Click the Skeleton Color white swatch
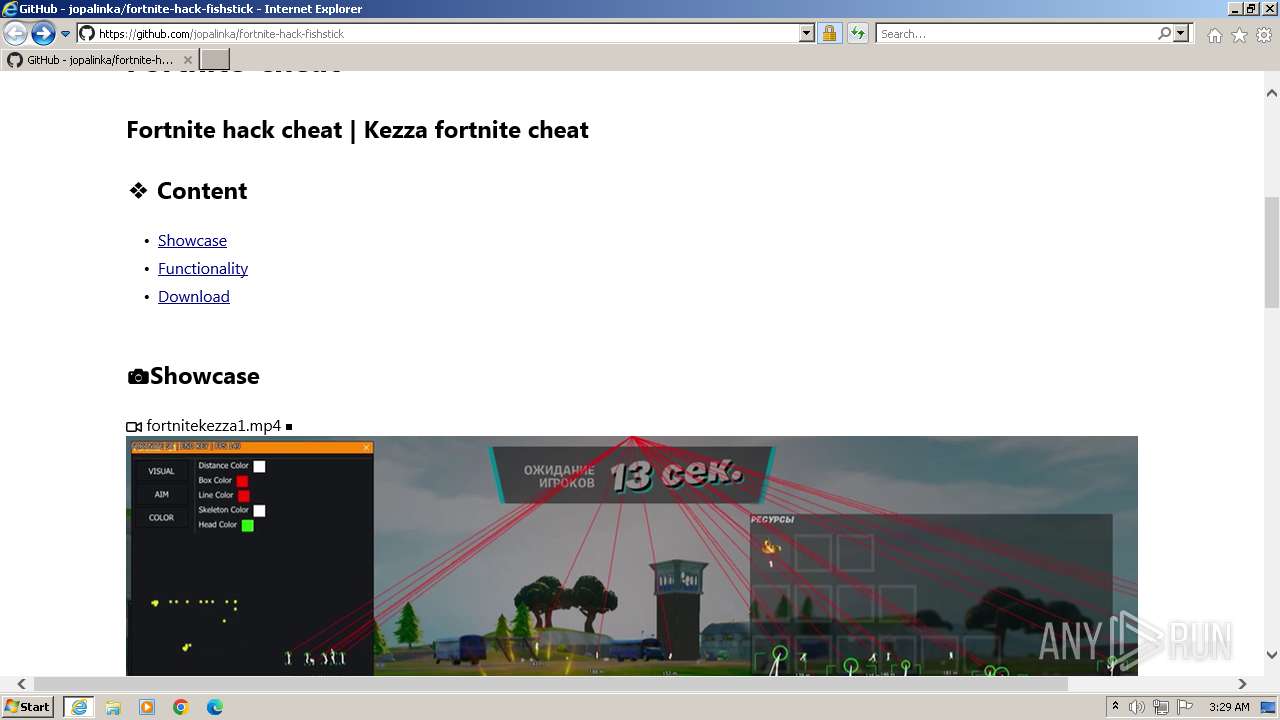This screenshot has width=1280, height=720. [x=259, y=510]
